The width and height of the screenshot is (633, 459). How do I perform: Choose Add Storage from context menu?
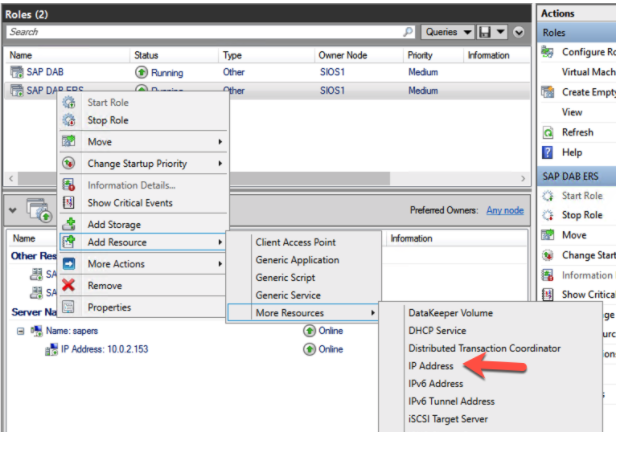(114, 224)
